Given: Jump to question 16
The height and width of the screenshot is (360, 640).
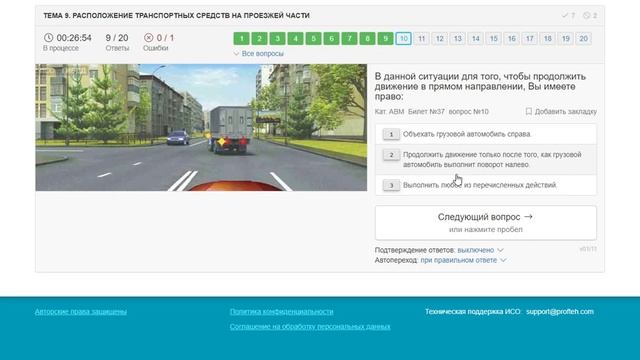Looking at the screenshot, I should [x=511, y=38].
